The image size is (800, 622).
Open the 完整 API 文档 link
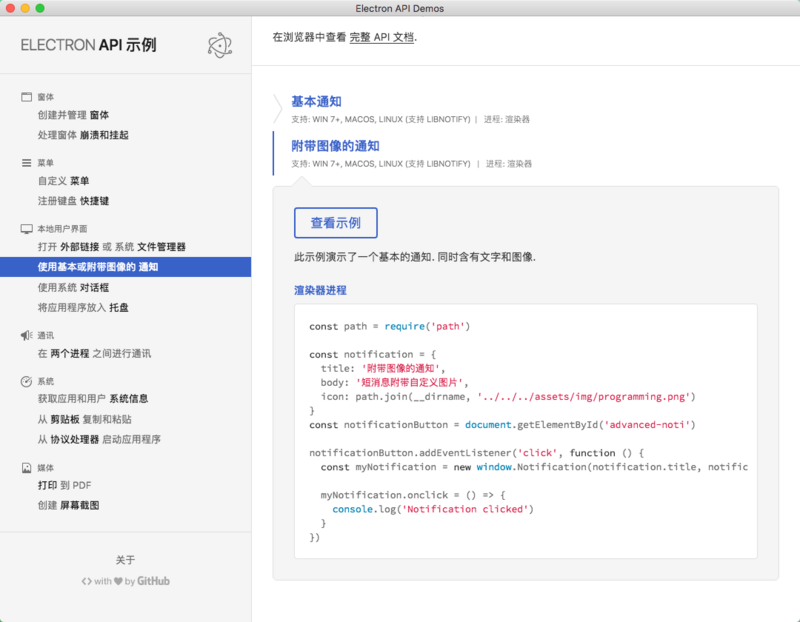click(x=382, y=37)
